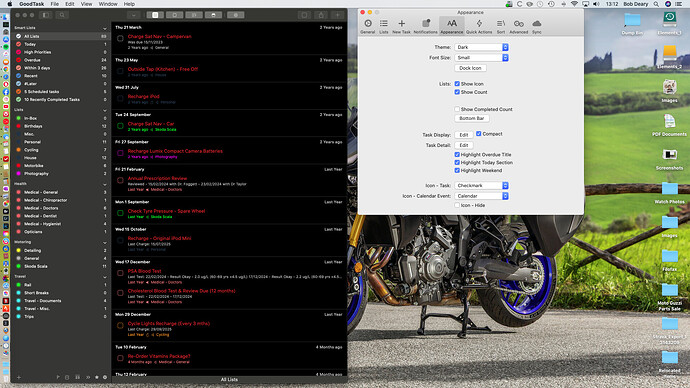Switch to week view in GoodTask toolbar
Viewport: 690px width, 388px height.
pyautogui.click(x=194, y=15)
